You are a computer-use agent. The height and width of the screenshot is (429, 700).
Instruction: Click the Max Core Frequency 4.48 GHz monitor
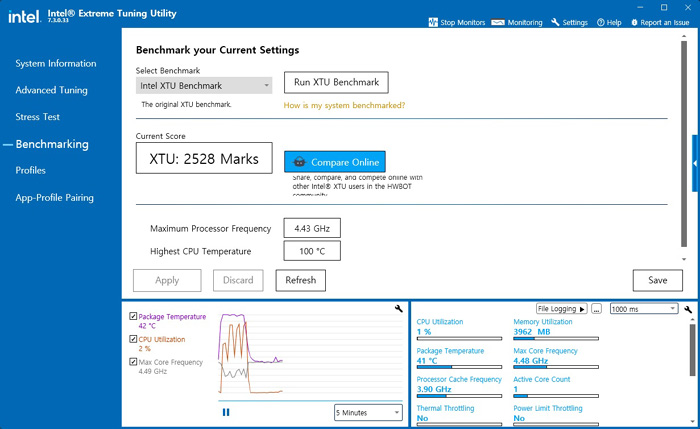pyautogui.click(x=556, y=358)
